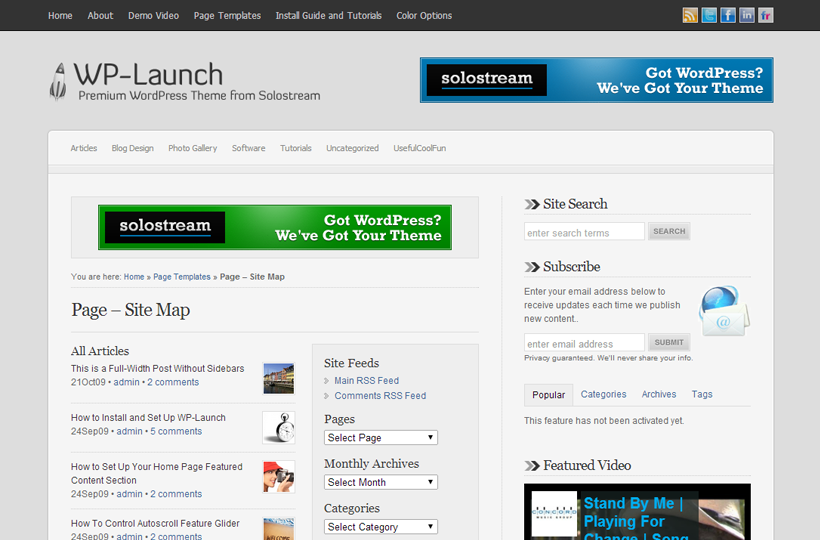Open the Twitter icon in header

coord(709,15)
